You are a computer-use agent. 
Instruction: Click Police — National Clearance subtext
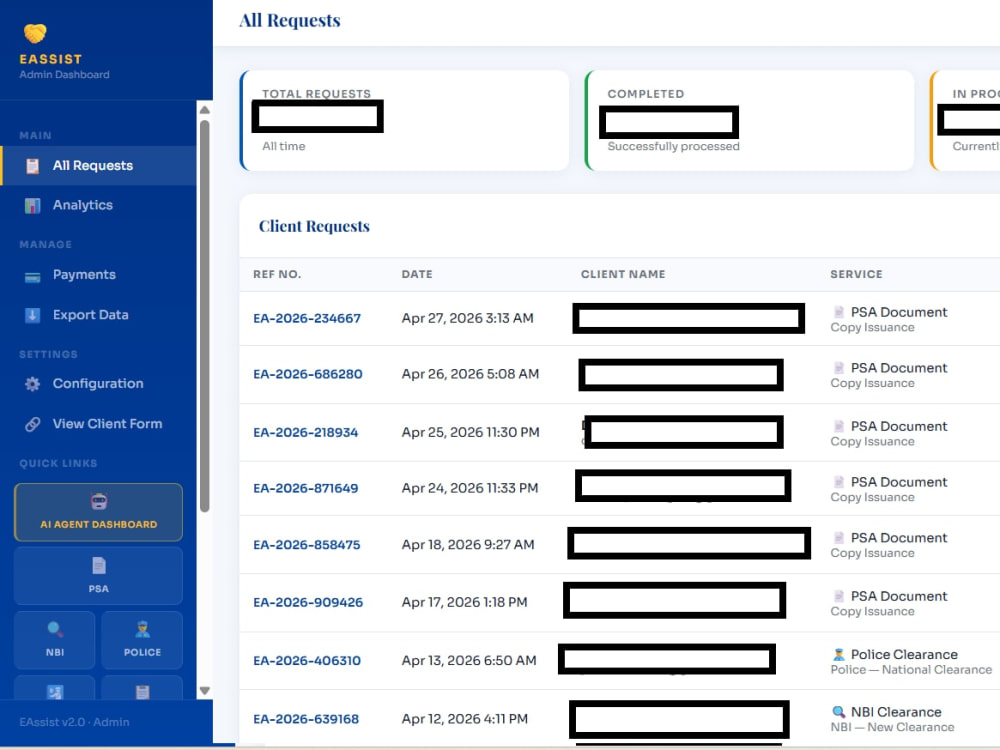[x=911, y=670]
